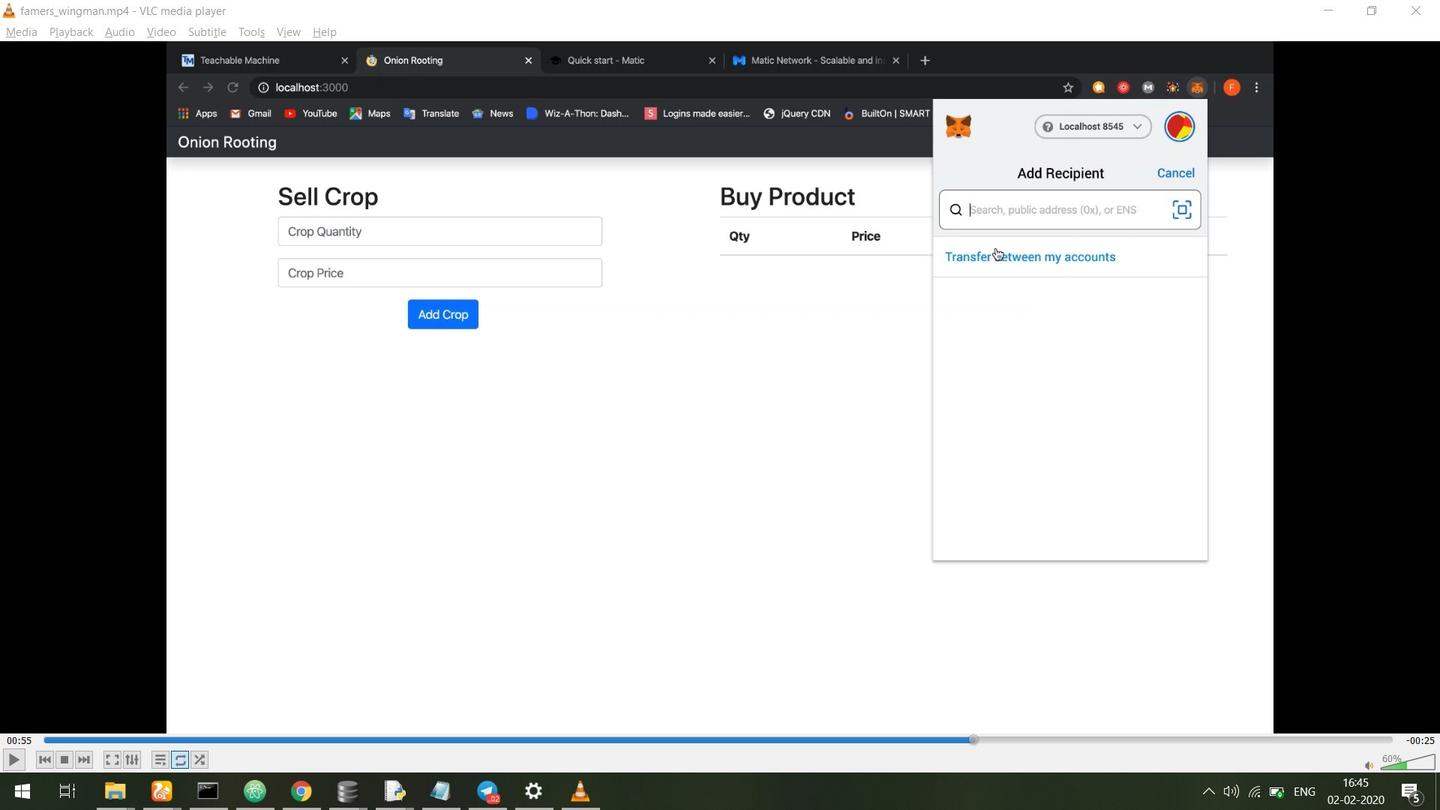Click the VLC playback seek bar
Image resolution: width=1440 pixels, height=810 pixels.
click(x=718, y=740)
